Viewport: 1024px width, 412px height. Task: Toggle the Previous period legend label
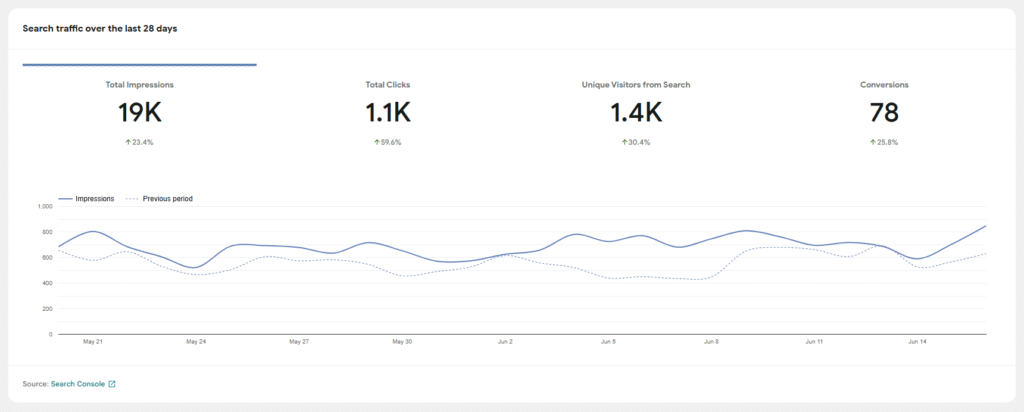[167, 199]
